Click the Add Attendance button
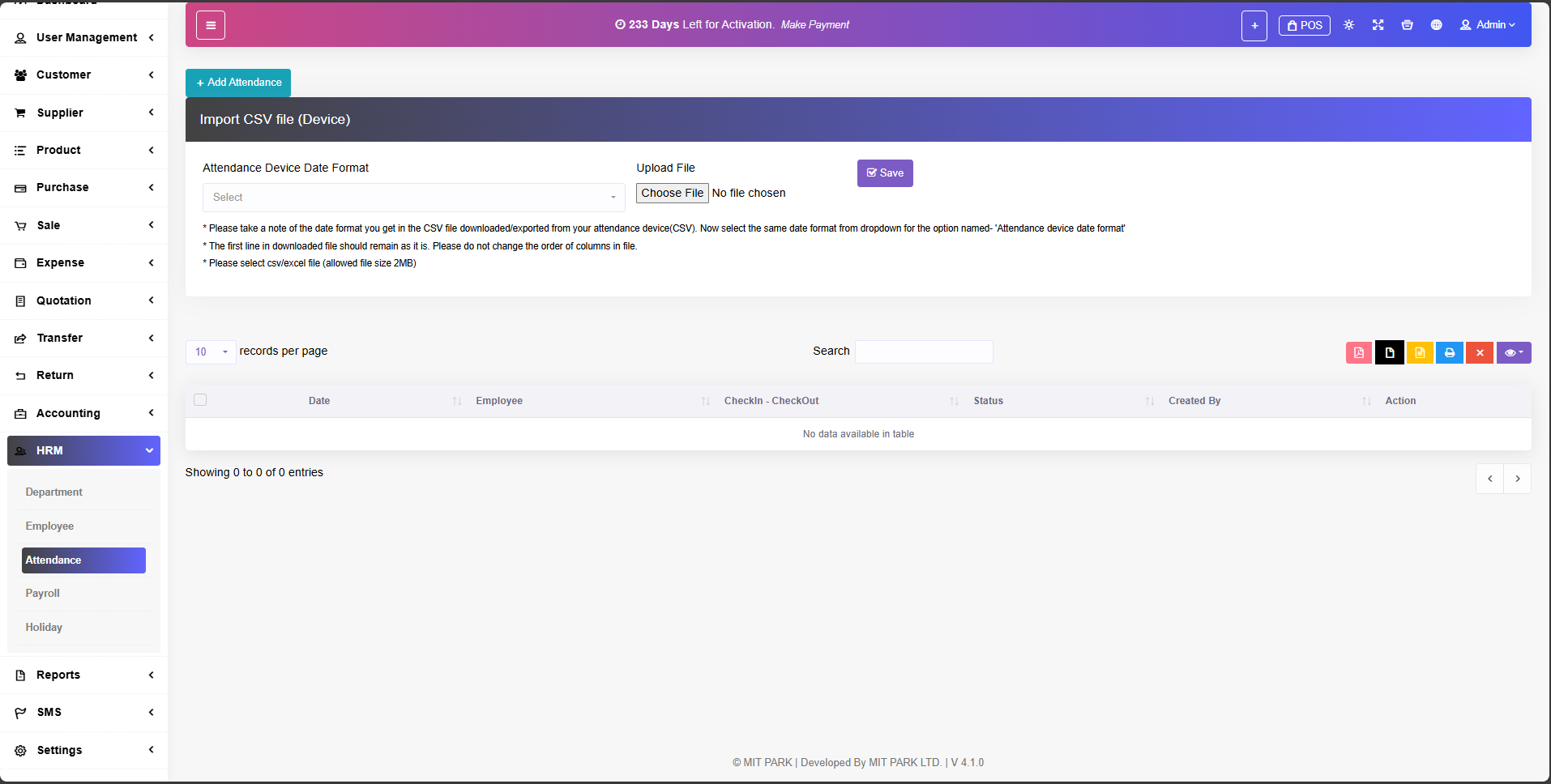The image size is (1551, 784). [238, 83]
